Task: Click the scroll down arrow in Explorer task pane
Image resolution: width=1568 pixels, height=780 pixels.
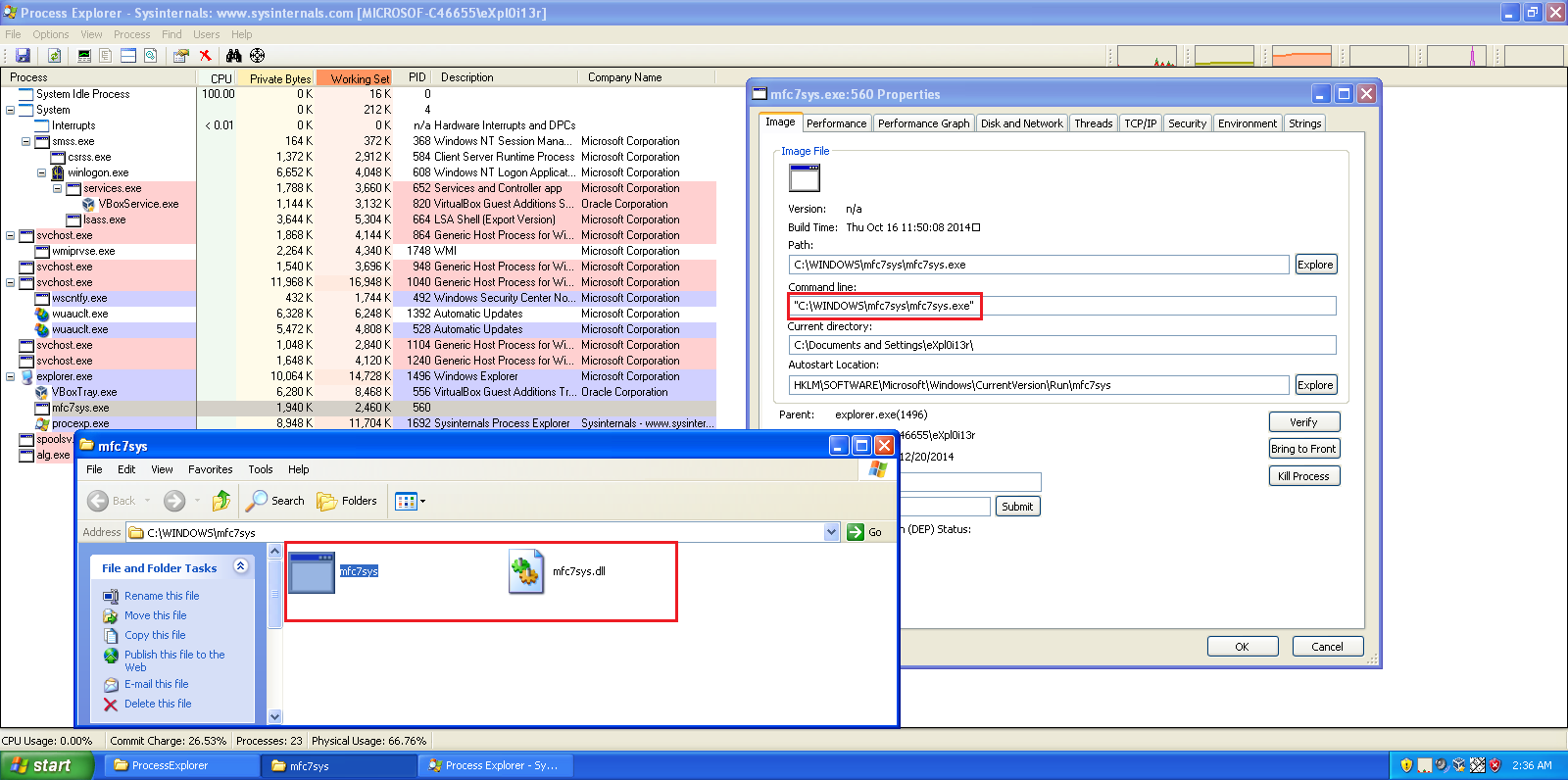Action: click(275, 716)
